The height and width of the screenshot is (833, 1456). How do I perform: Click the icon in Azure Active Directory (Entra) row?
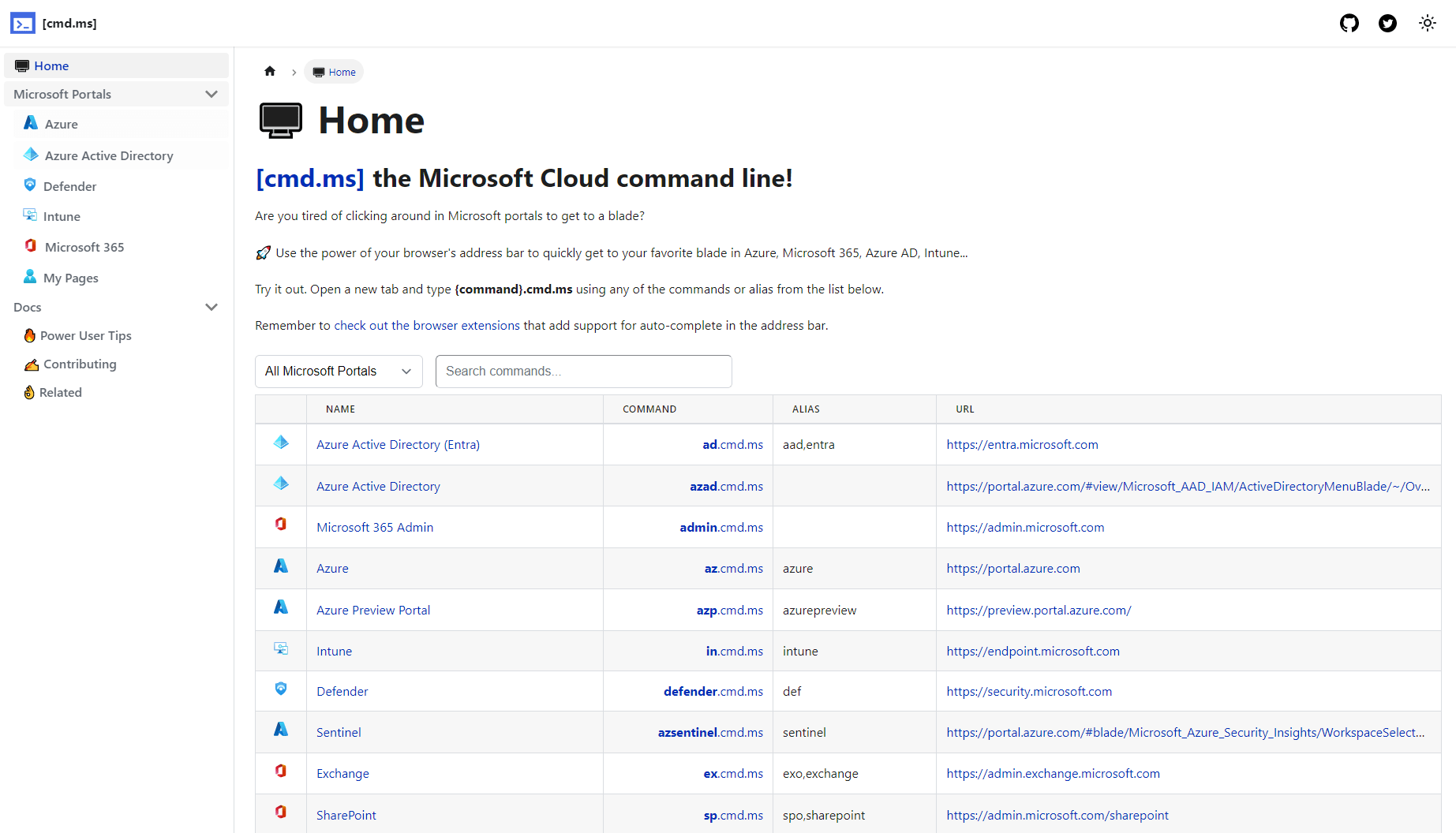[x=281, y=443]
